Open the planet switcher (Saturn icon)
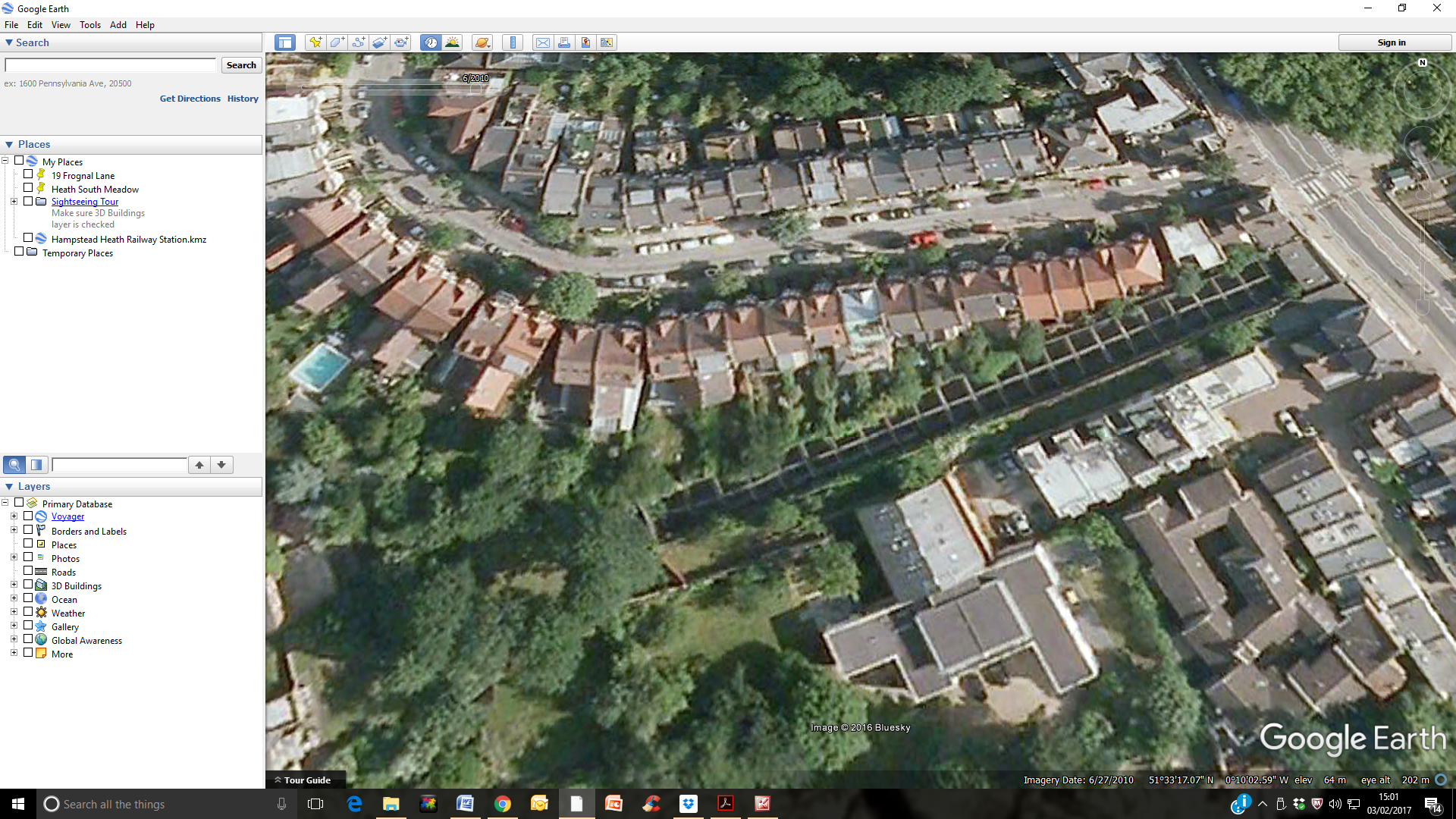 [482, 42]
